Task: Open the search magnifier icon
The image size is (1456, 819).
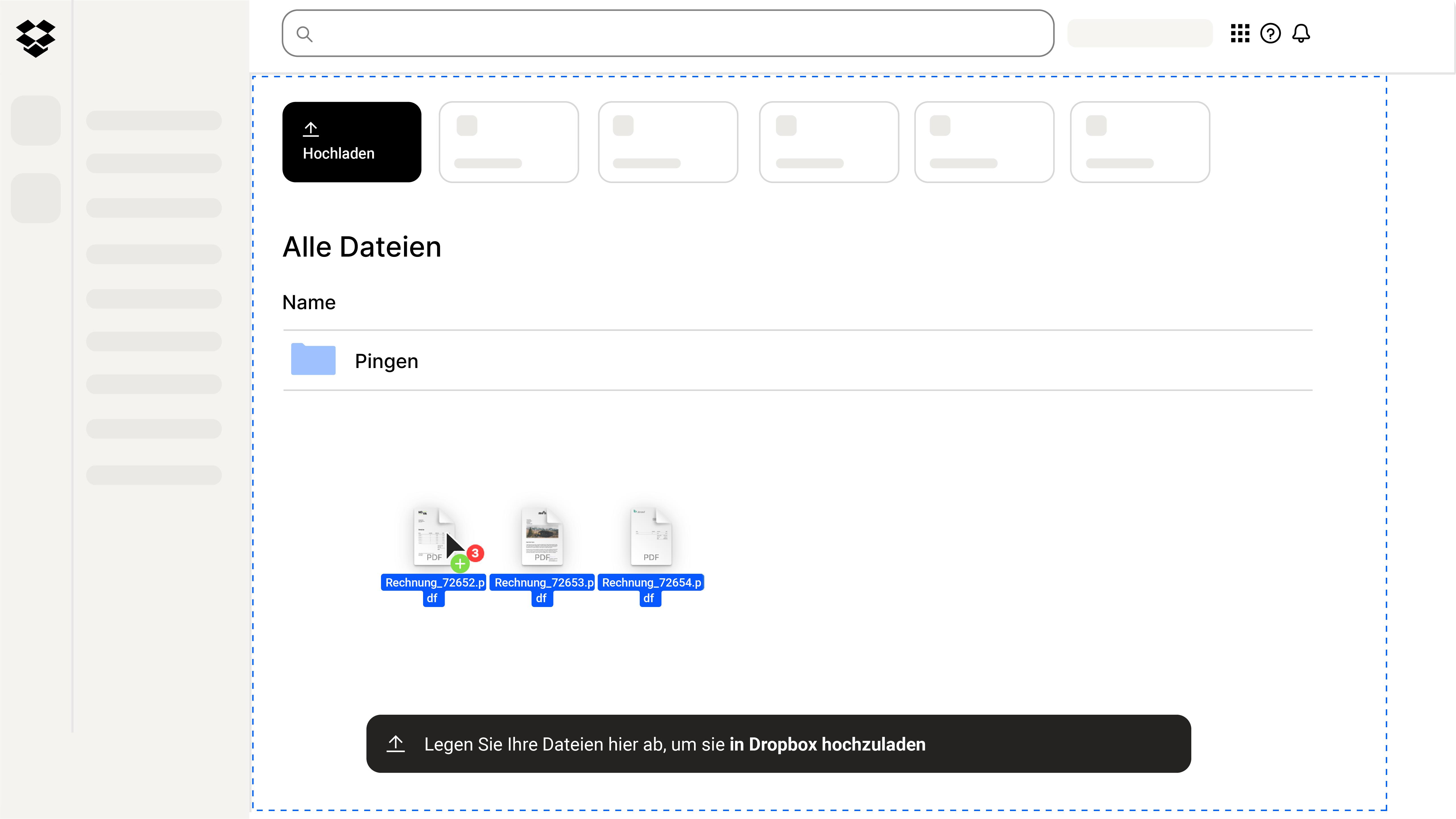Action: (x=305, y=34)
